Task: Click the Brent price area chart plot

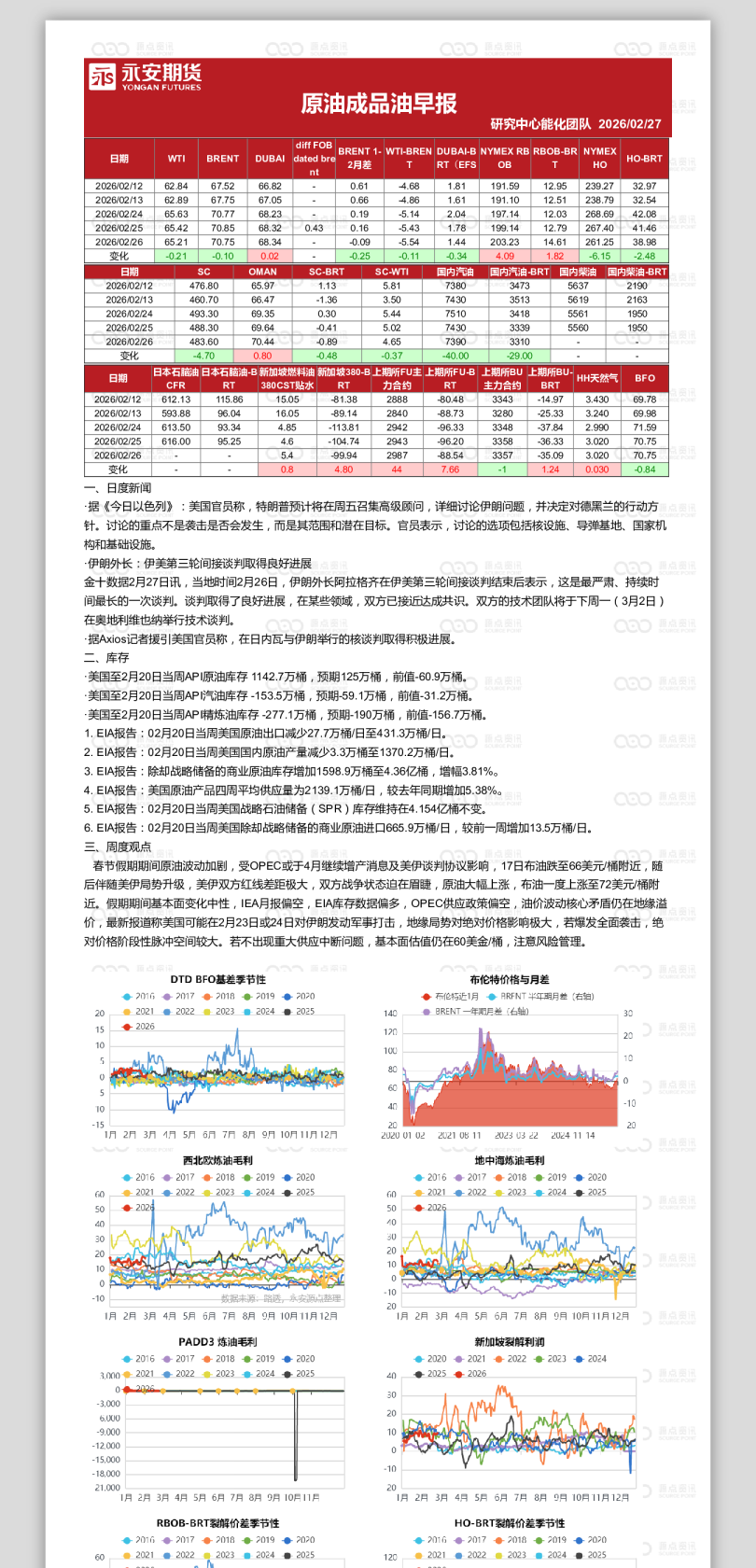Action: pyautogui.click(x=510, y=1070)
